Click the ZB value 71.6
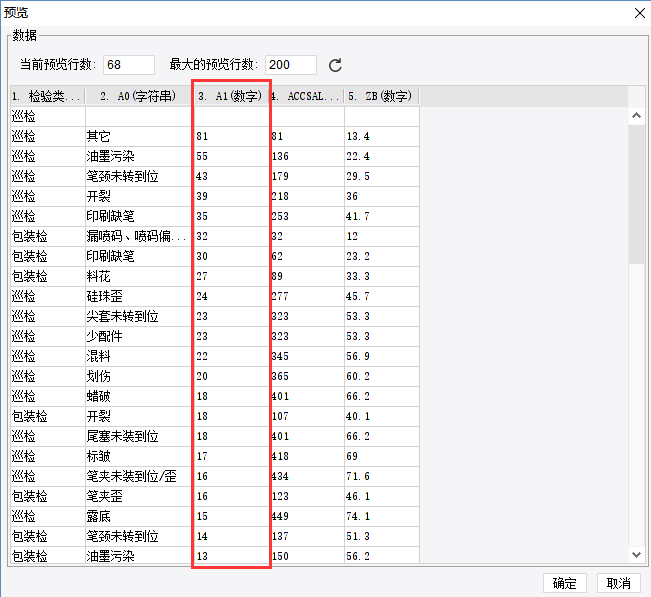Screen dimensions: 651x597 [x=382, y=476]
